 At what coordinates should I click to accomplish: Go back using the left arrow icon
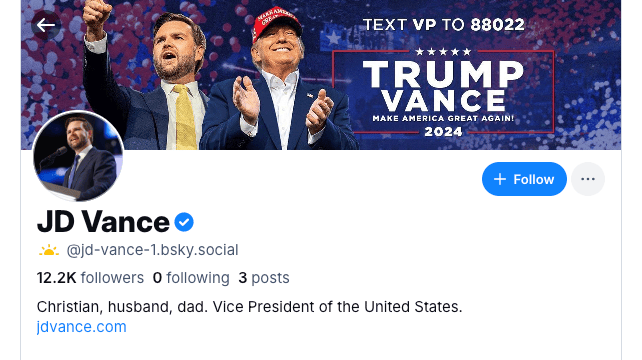[x=46, y=25]
